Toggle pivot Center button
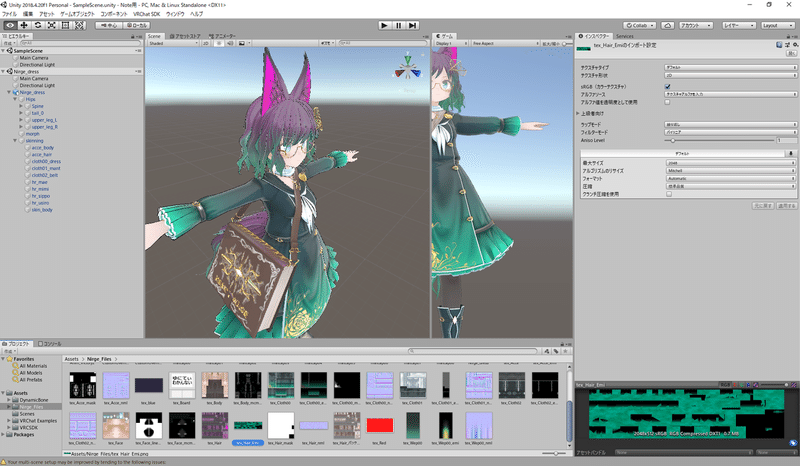This screenshot has height=466, width=800. [109, 25]
